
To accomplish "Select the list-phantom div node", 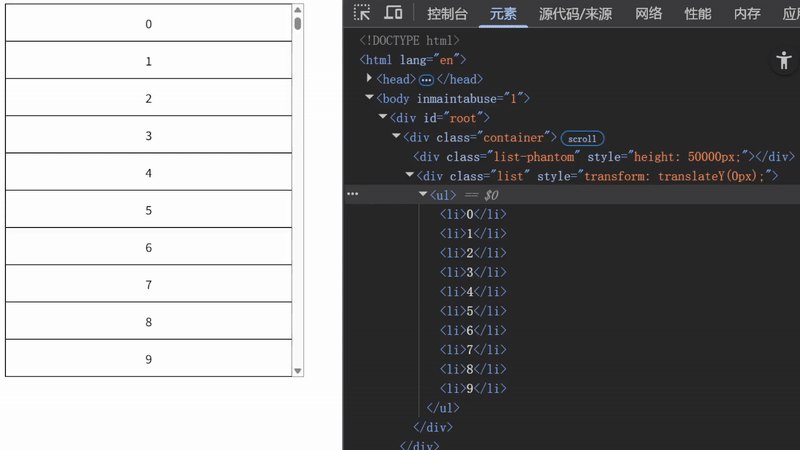I will tap(600, 157).
